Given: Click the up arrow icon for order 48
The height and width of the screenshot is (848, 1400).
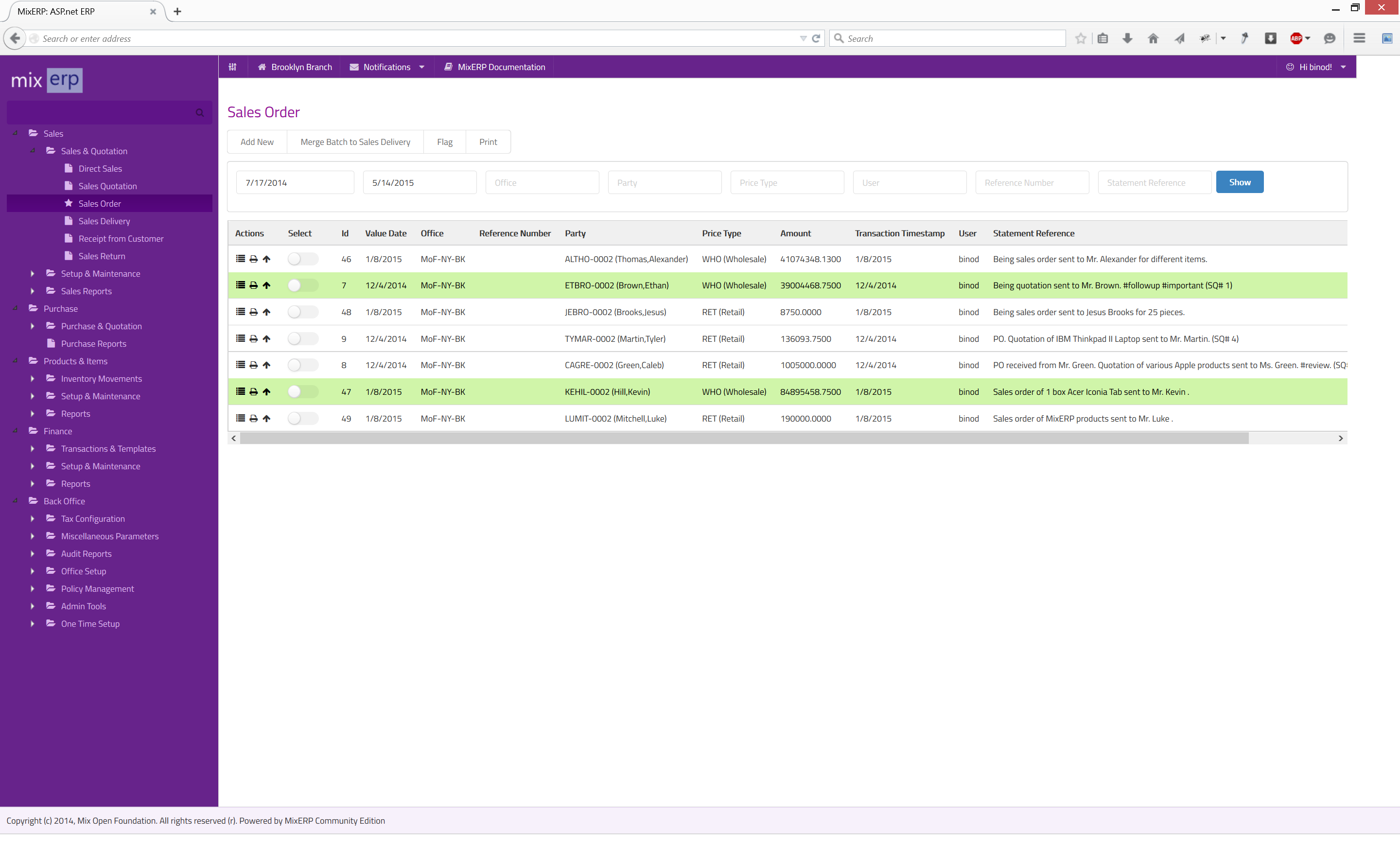Looking at the screenshot, I should point(266,312).
